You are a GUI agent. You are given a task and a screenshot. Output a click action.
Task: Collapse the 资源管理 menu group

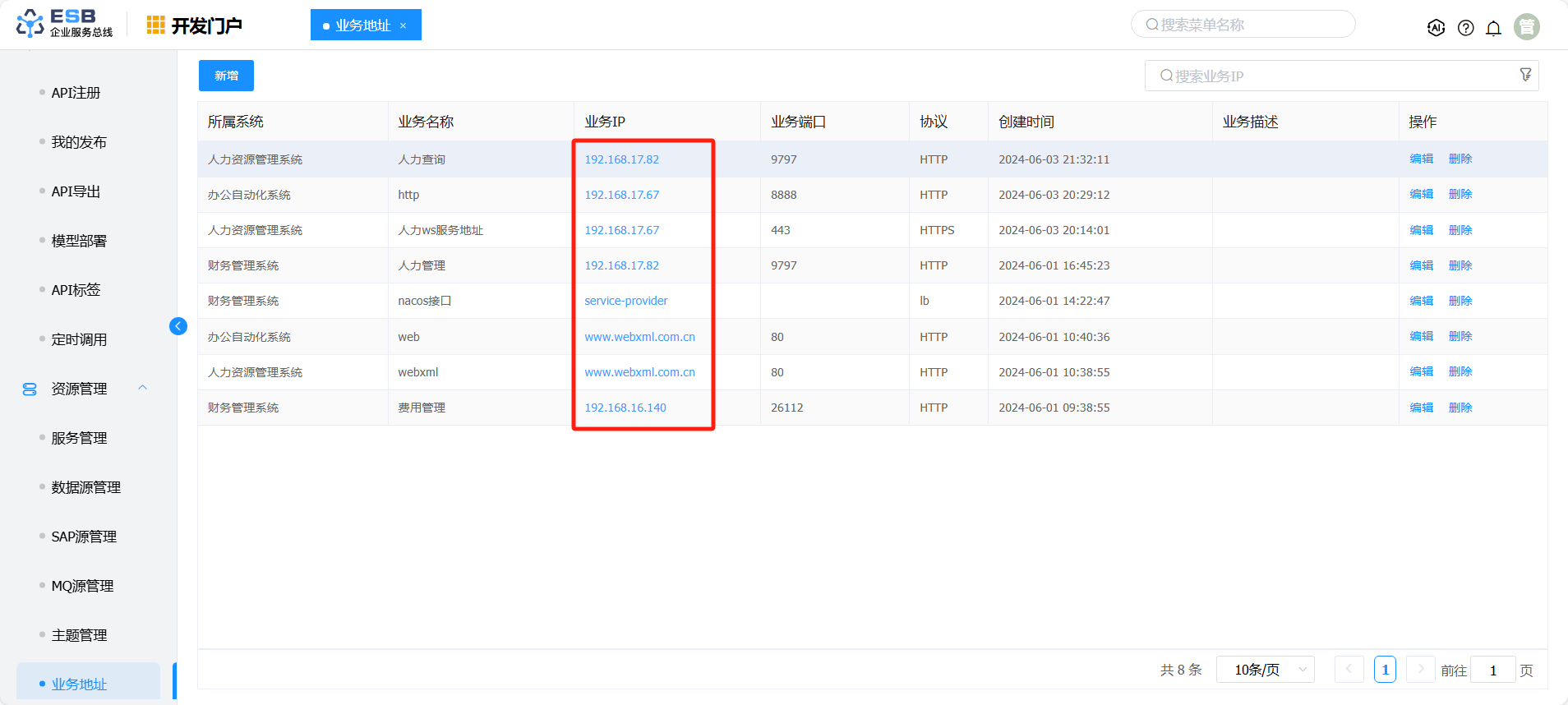pos(143,388)
